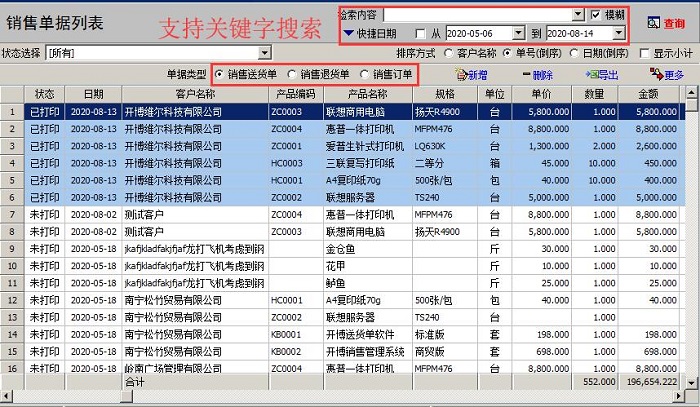The width and height of the screenshot is (700, 407).
Task: Click the 单价 column header
Action: pyautogui.click(x=542, y=94)
